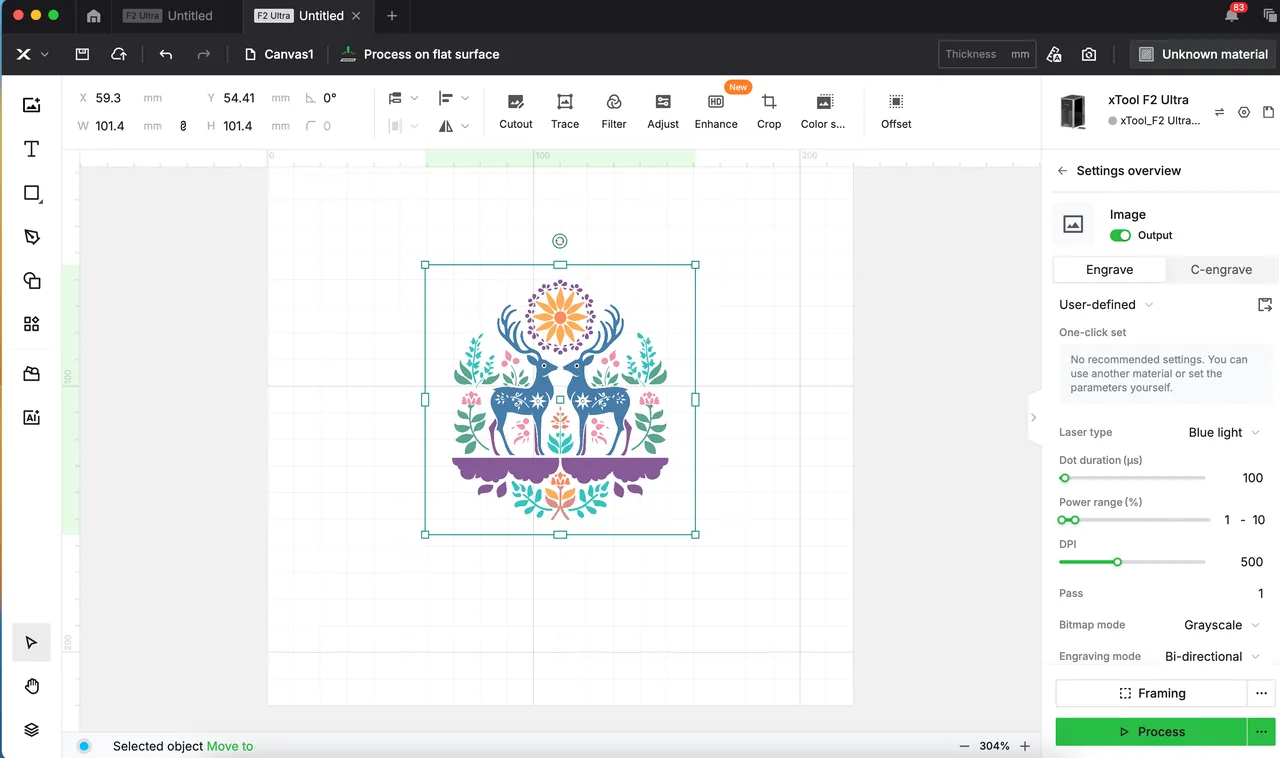Click the camera capture icon
The height and width of the screenshot is (758, 1280).
(1089, 54)
